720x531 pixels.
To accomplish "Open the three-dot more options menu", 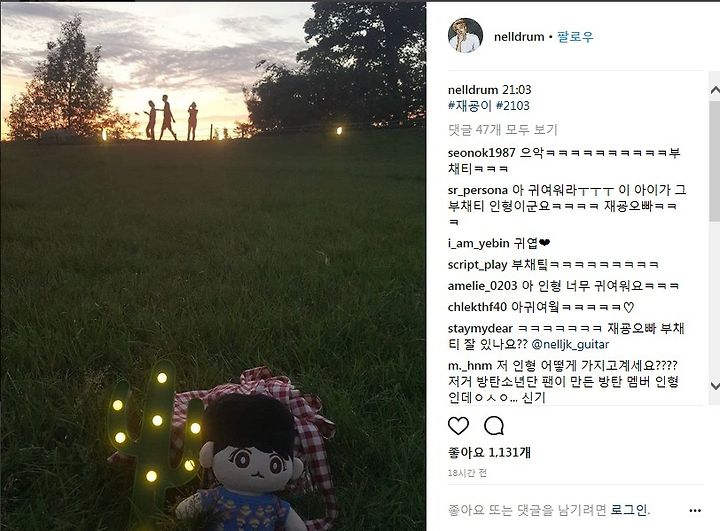I will 695,510.
